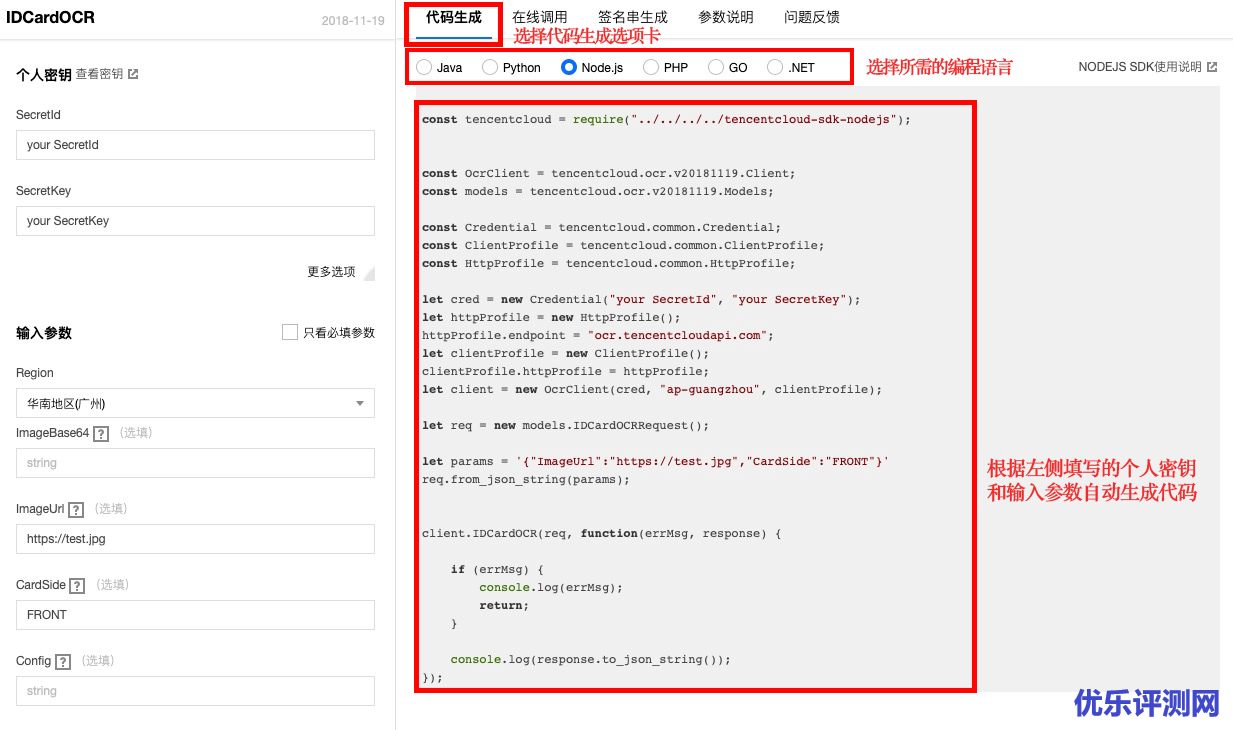
Task: Enable the 只看必填参数 checkbox
Action: point(290,332)
